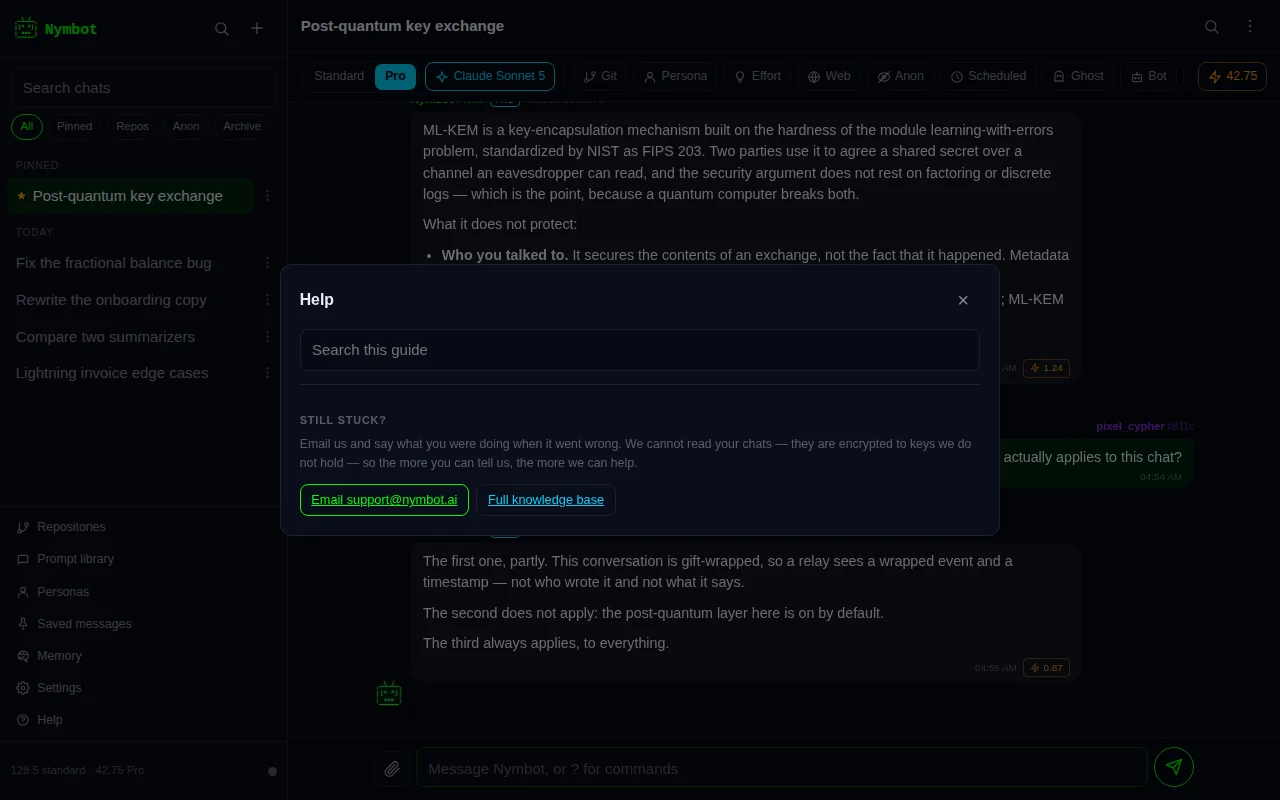Open the 'Rewrite the onboarding copy' chat
Screen dimensions: 1280x800
point(130,300)
